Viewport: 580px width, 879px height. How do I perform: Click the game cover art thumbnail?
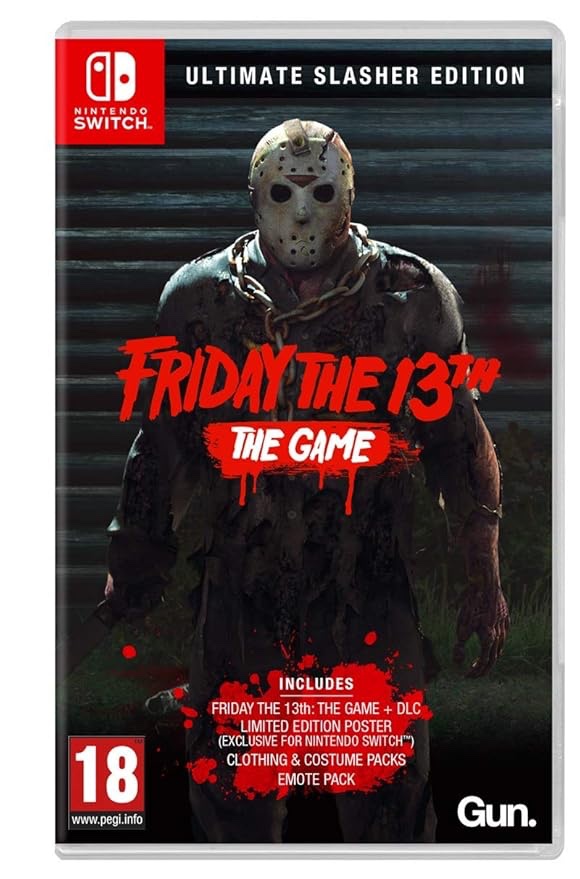click(305, 440)
